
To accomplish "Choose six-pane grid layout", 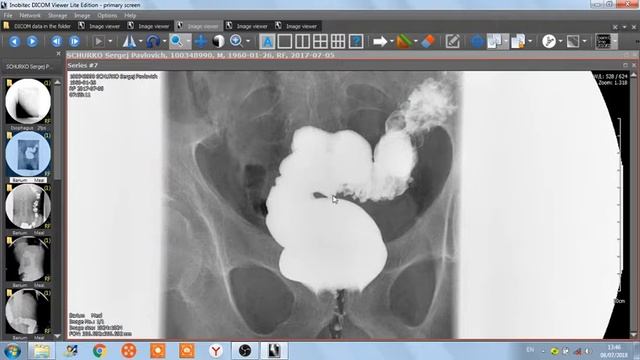I will 338,41.
